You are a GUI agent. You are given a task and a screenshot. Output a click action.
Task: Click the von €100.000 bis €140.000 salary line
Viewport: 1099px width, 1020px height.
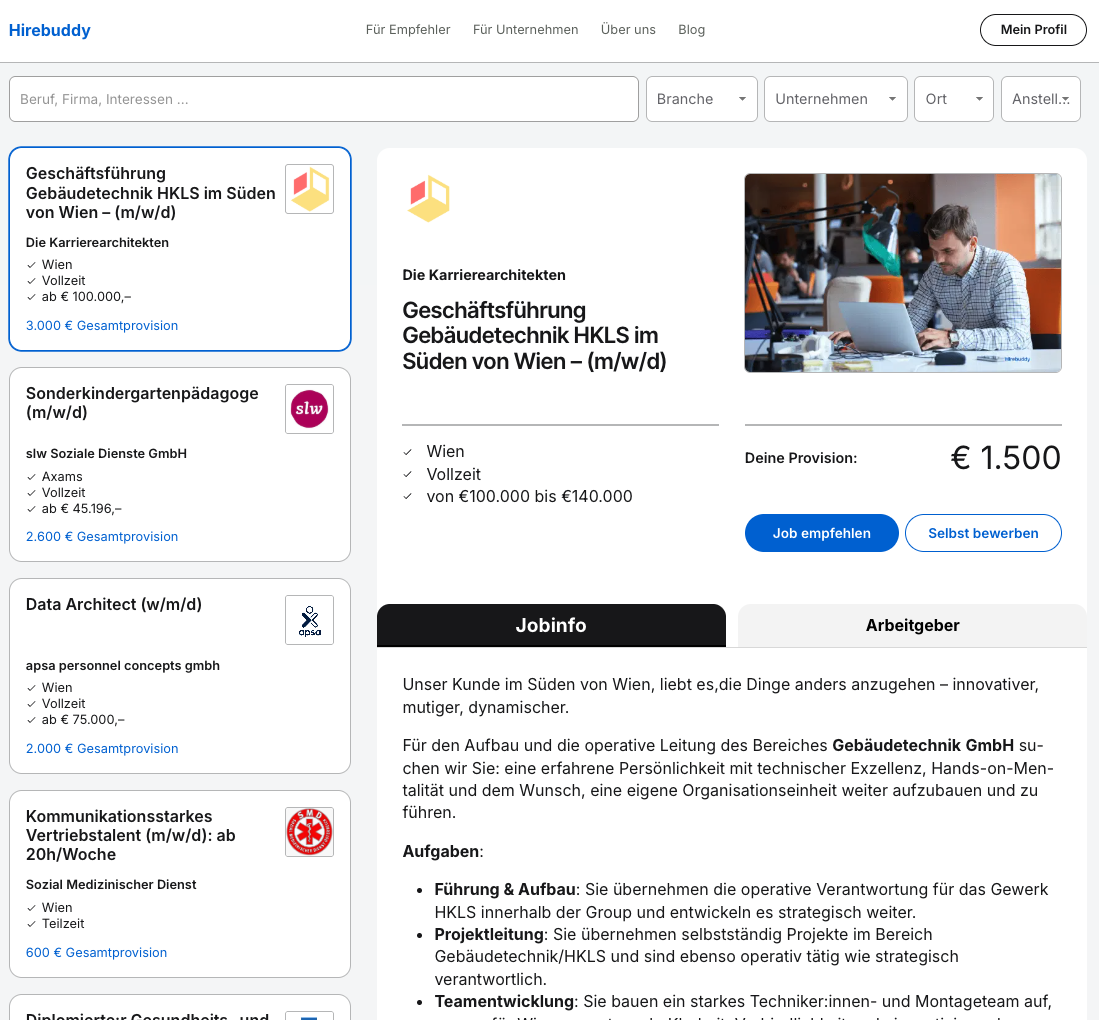click(529, 496)
